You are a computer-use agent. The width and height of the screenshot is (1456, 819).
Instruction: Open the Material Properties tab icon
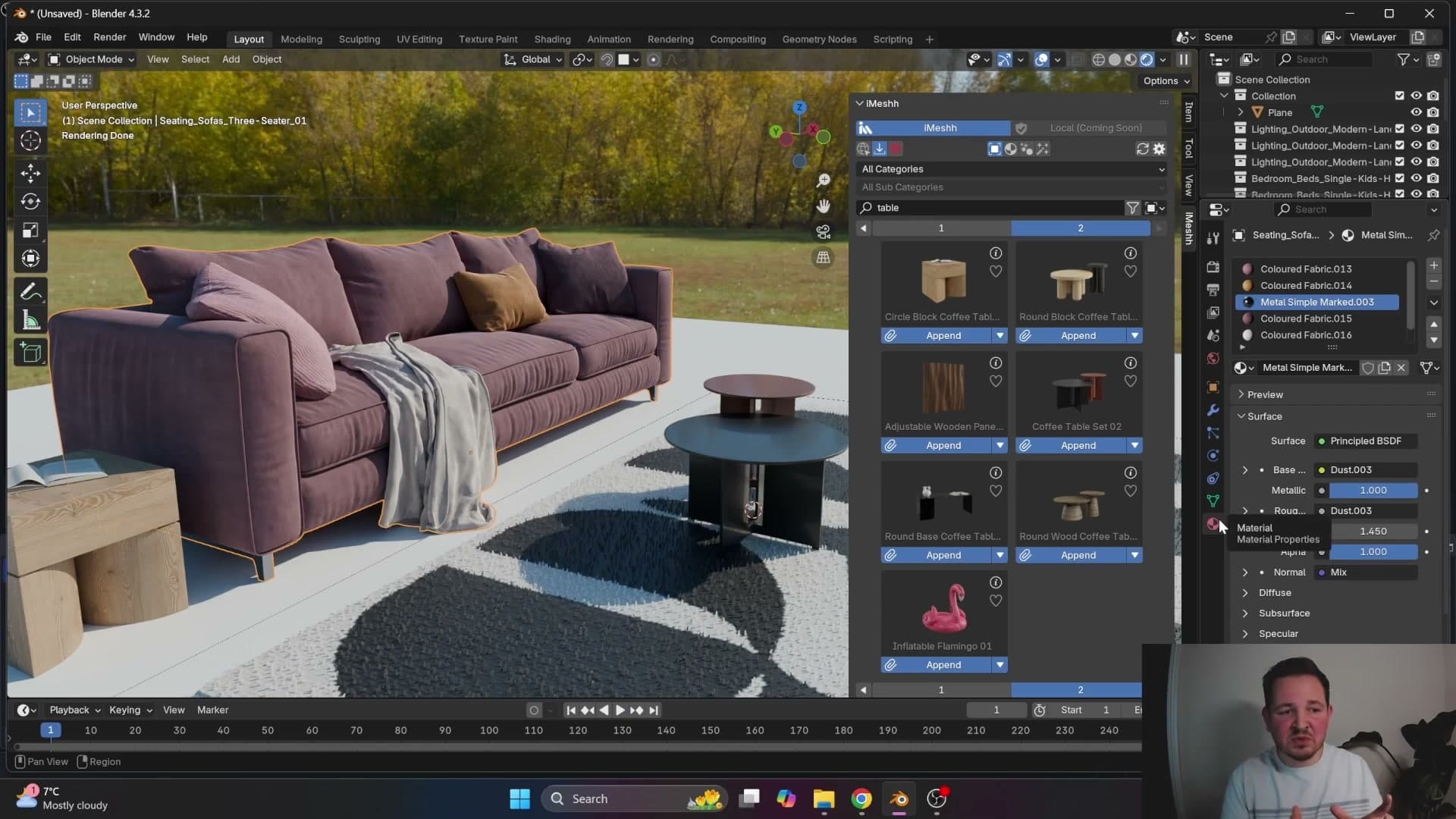tap(1213, 524)
